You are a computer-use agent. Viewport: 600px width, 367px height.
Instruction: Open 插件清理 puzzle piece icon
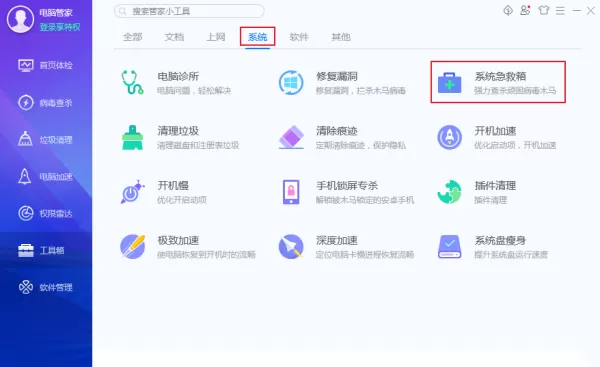(x=449, y=192)
